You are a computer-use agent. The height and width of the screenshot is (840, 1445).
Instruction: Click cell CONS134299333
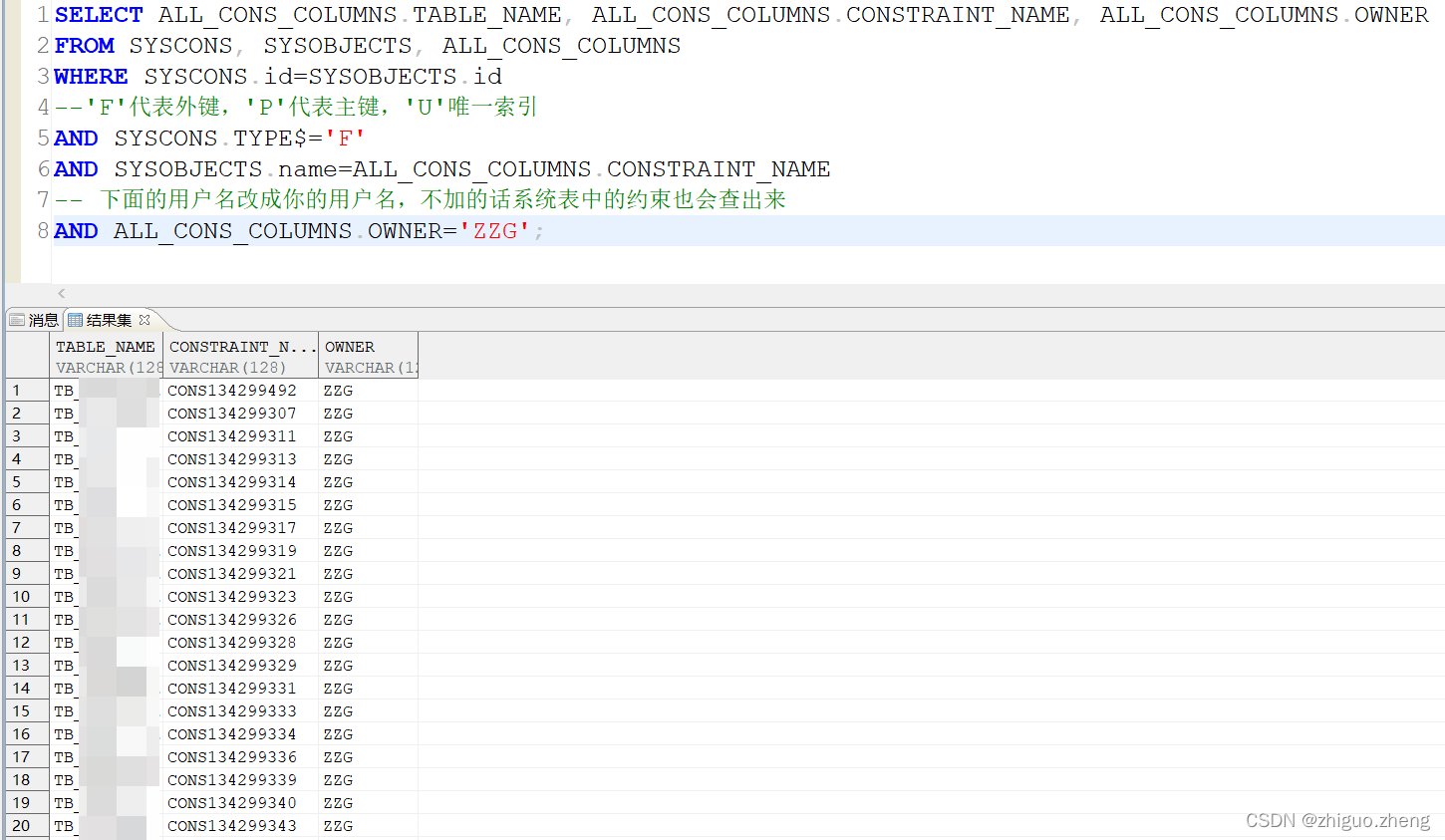pyautogui.click(x=240, y=711)
